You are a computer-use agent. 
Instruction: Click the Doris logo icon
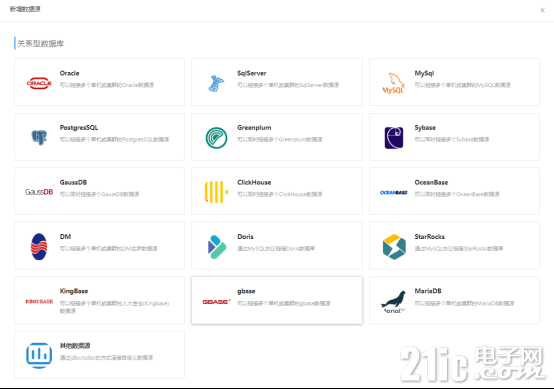tap(217, 247)
